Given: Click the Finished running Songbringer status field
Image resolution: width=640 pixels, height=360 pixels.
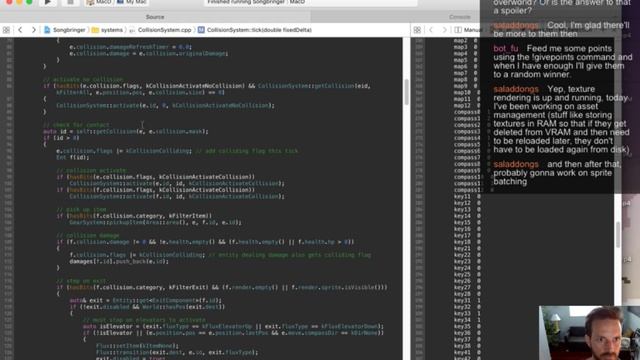Looking at the screenshot, I should (x=311, y=2).
